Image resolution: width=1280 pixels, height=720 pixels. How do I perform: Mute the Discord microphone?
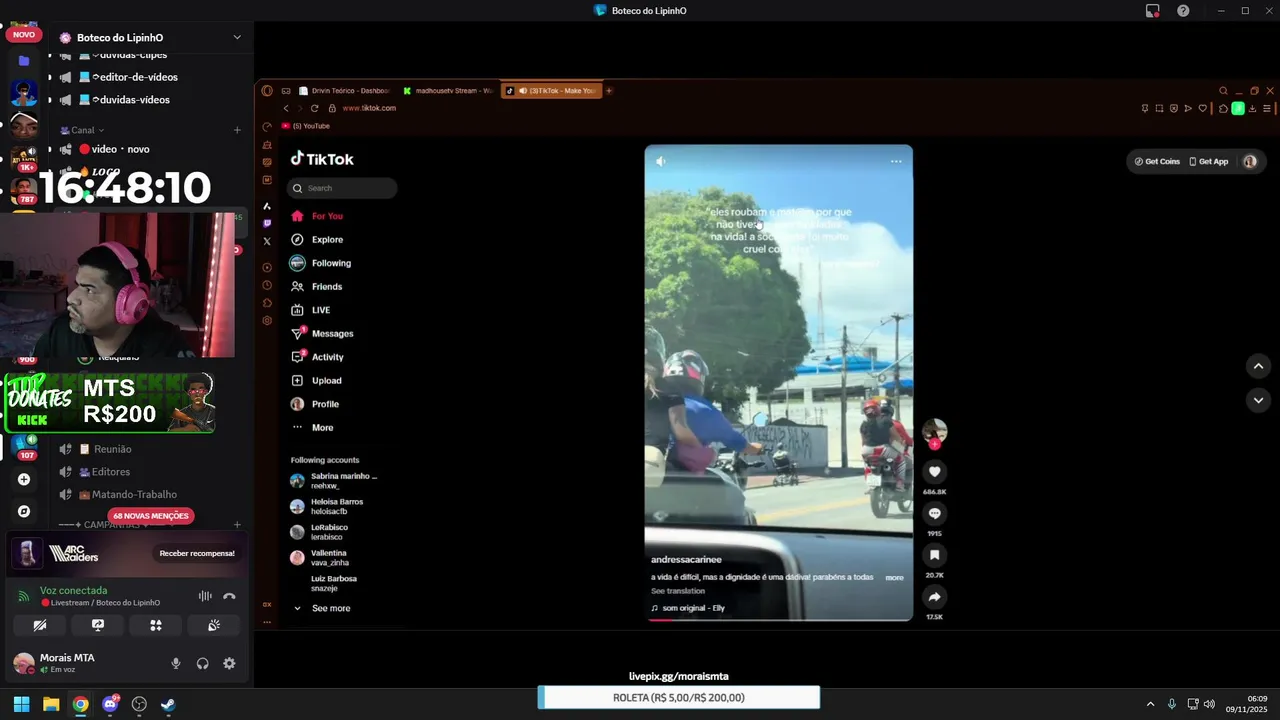[176, 663]
